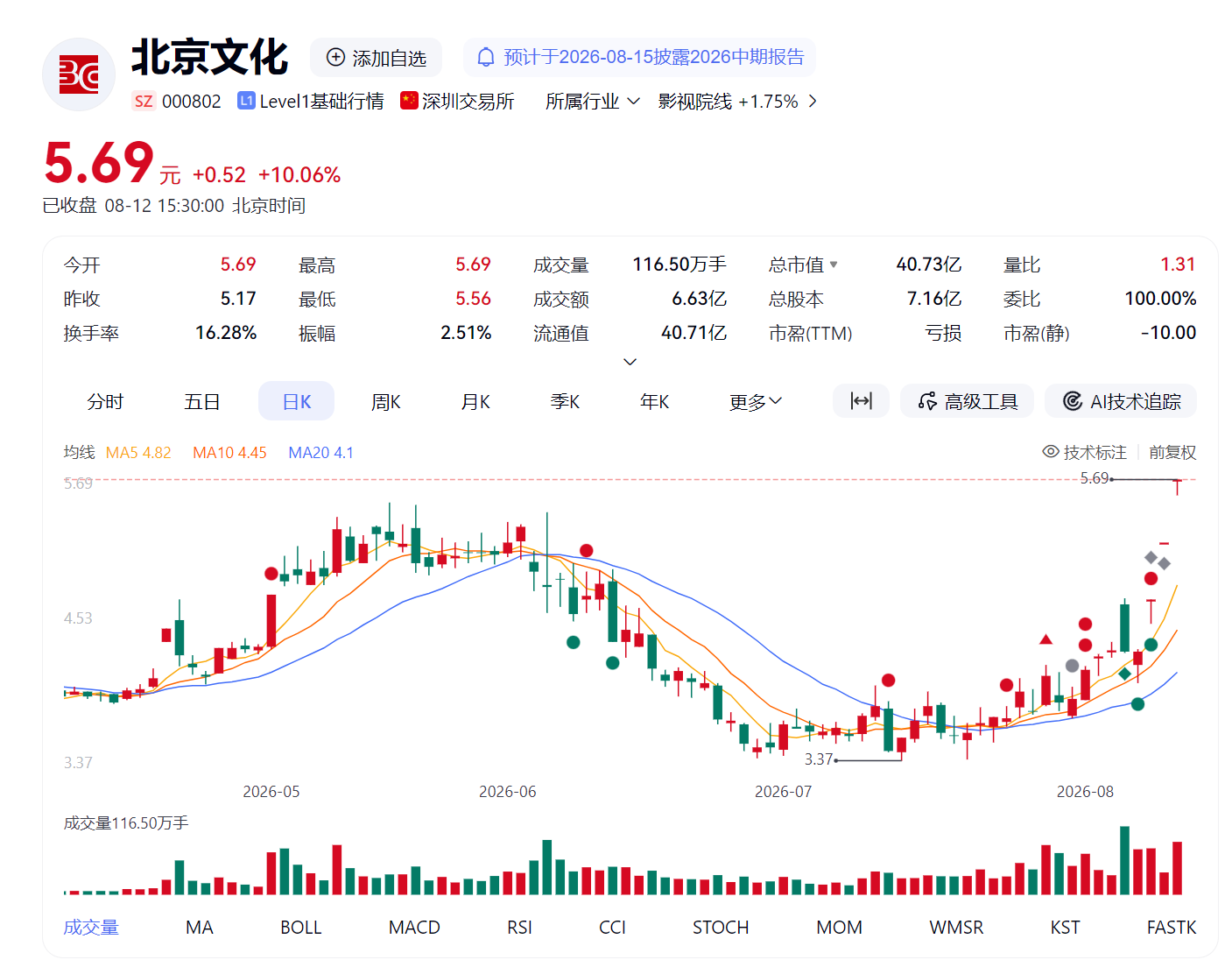Click the Beijing Culture company logo

pos(79,74)
